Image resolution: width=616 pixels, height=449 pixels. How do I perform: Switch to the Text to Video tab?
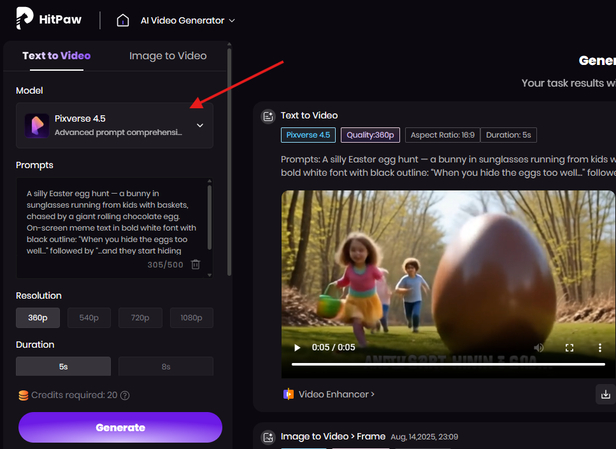tap(57, 56)
